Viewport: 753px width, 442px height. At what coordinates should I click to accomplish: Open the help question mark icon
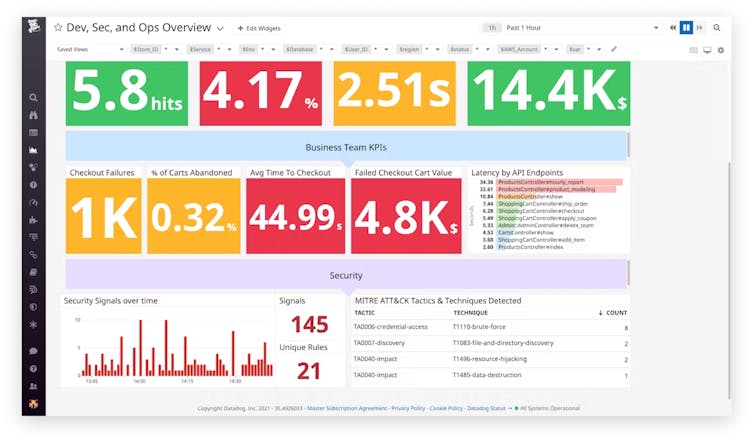tap(33, 368)
